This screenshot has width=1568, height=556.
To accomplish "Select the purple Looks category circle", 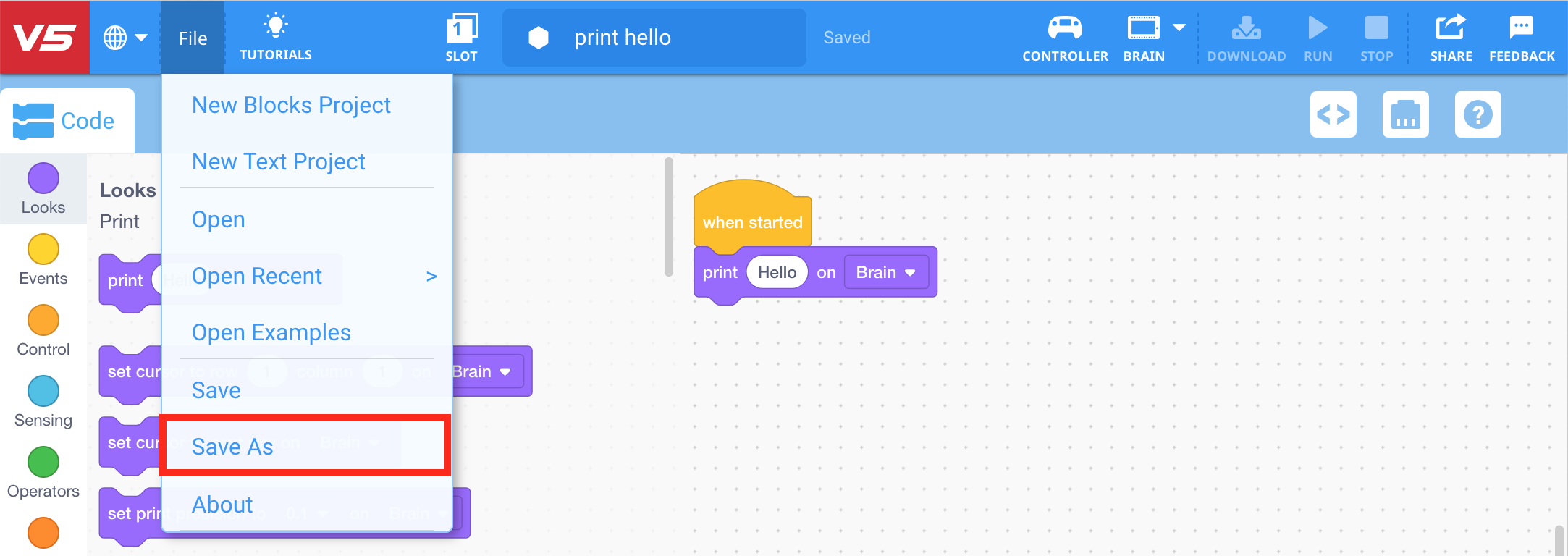I will point(43,178).
